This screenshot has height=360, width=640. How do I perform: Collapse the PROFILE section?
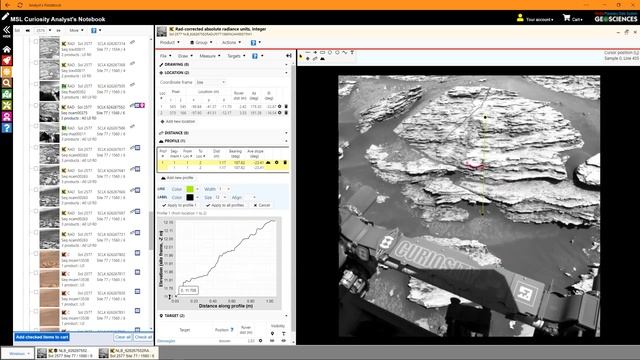(x=286, y=141)
